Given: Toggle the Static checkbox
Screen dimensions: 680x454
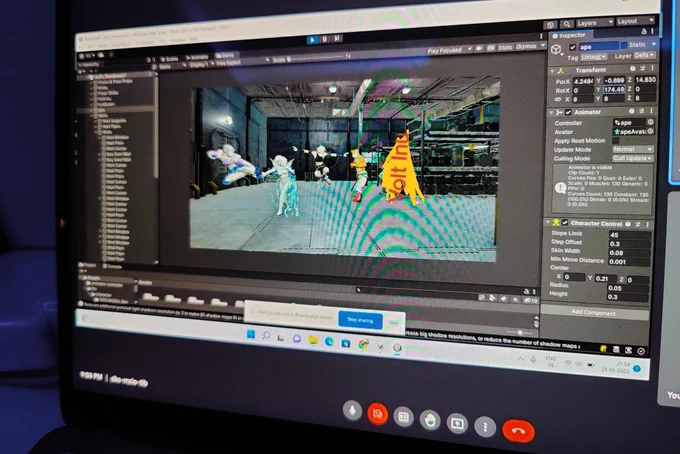Looking at the screenshot, I should (624, 45).
